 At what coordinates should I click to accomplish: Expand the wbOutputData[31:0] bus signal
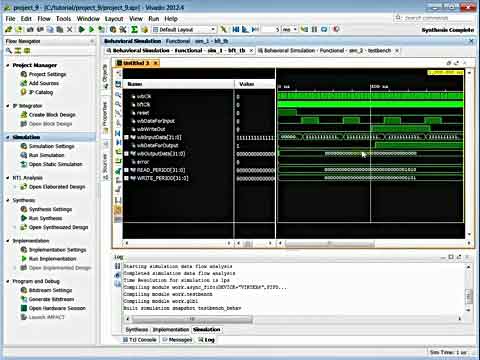coord(126,154)
